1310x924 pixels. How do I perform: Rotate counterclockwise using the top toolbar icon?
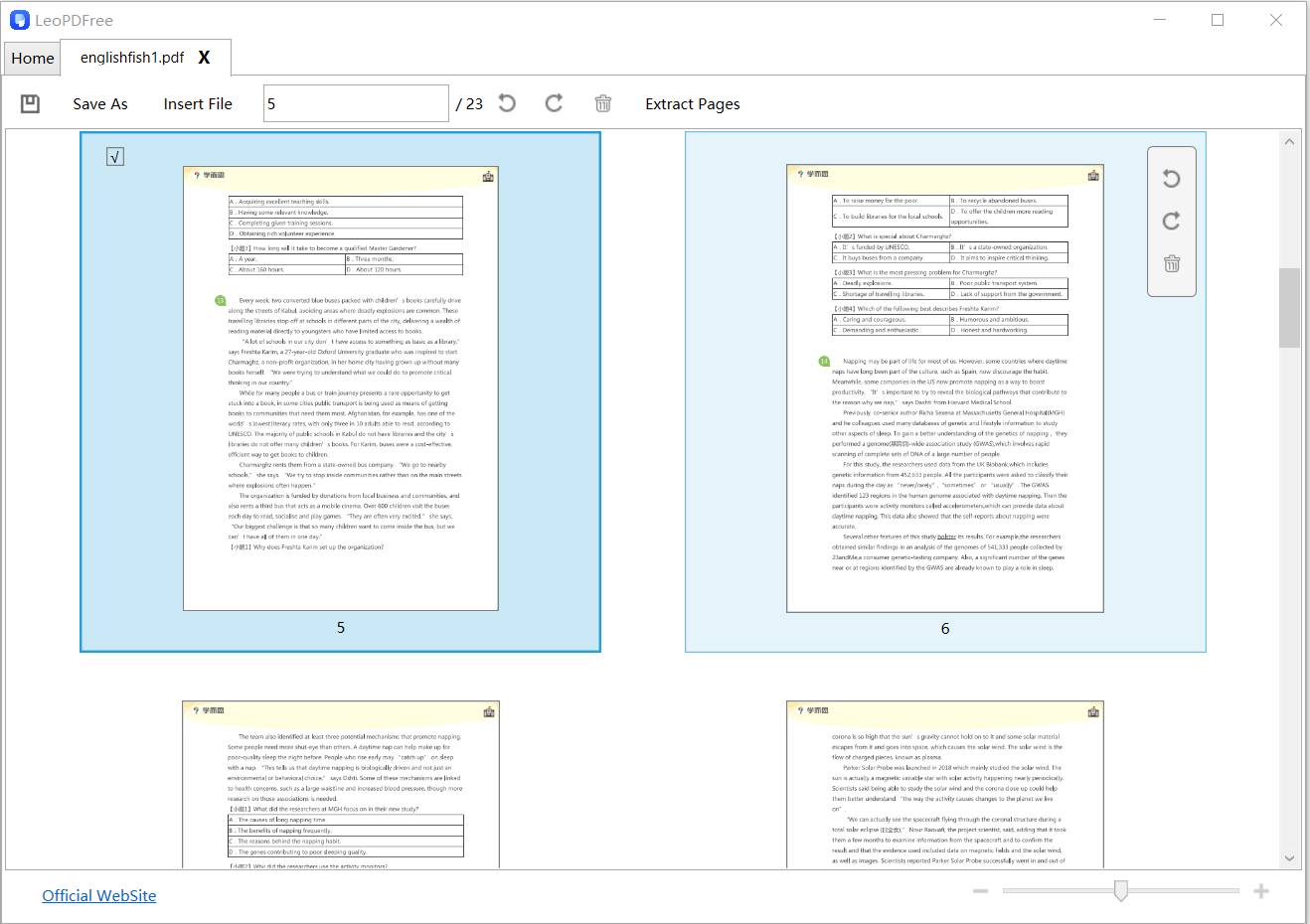pyautogui.click(x=507, y=103)
